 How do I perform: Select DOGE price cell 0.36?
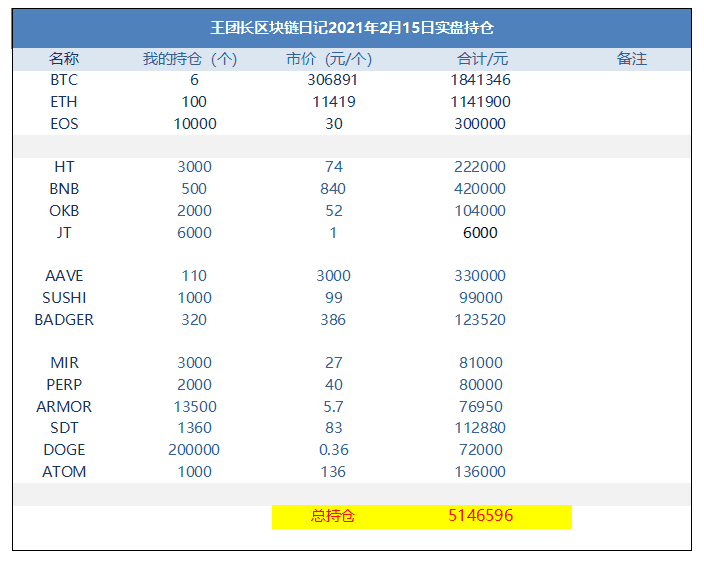334,450
